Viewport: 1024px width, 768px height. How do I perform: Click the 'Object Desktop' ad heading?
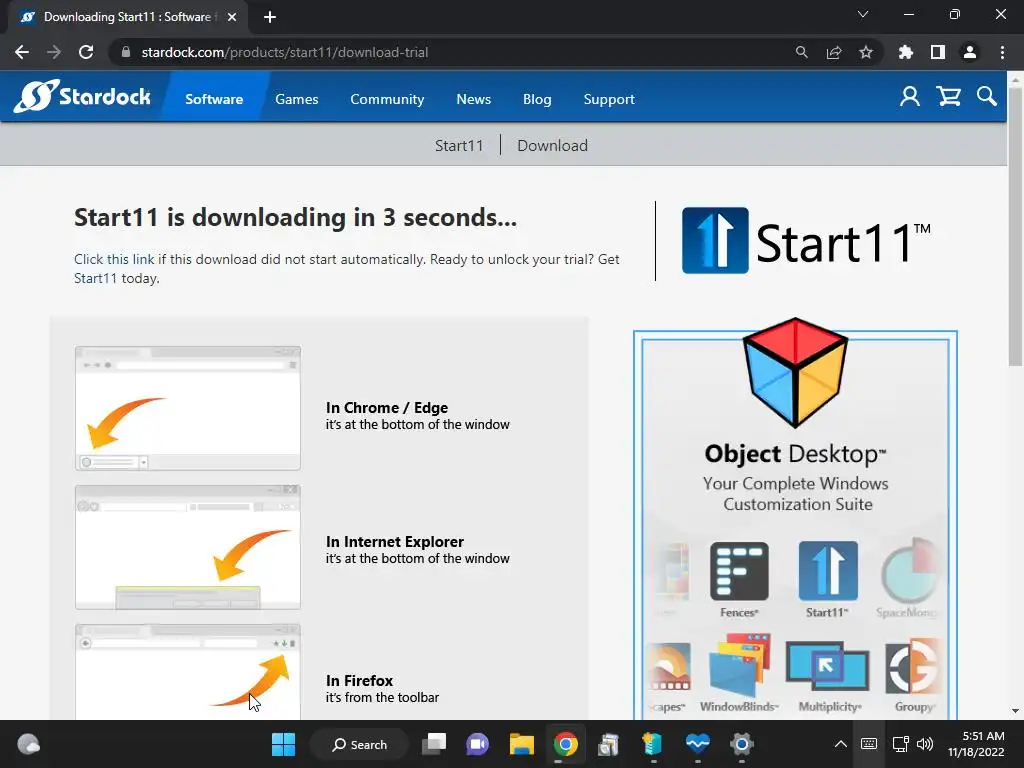[795, 454]
